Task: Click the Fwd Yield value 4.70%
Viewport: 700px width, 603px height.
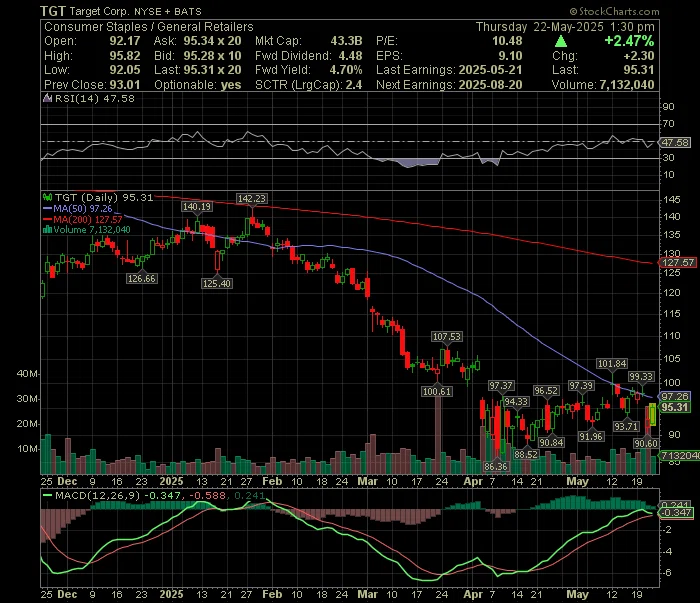Action: click(346, 70)
